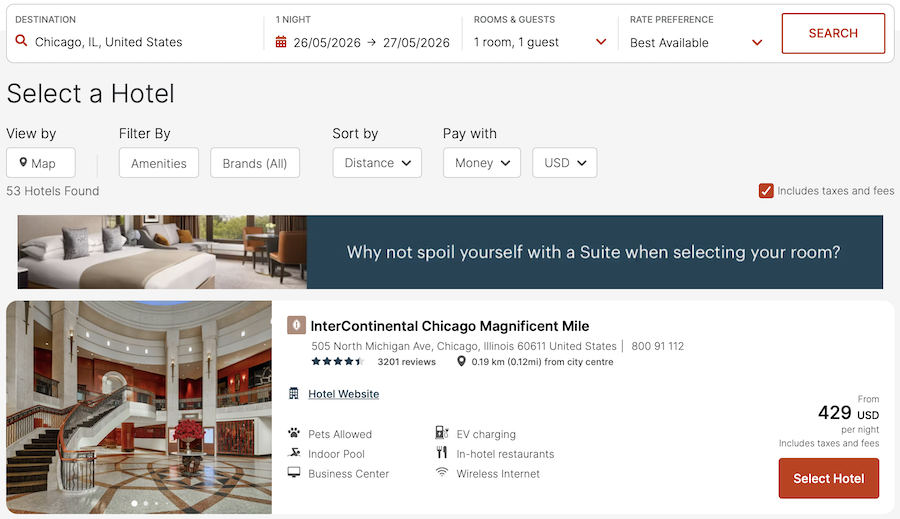Click the hotel building icon beside Hotel Website
The height and width of the screenshot is (519, 900).
pyautogui.click(x=294, y=393)
